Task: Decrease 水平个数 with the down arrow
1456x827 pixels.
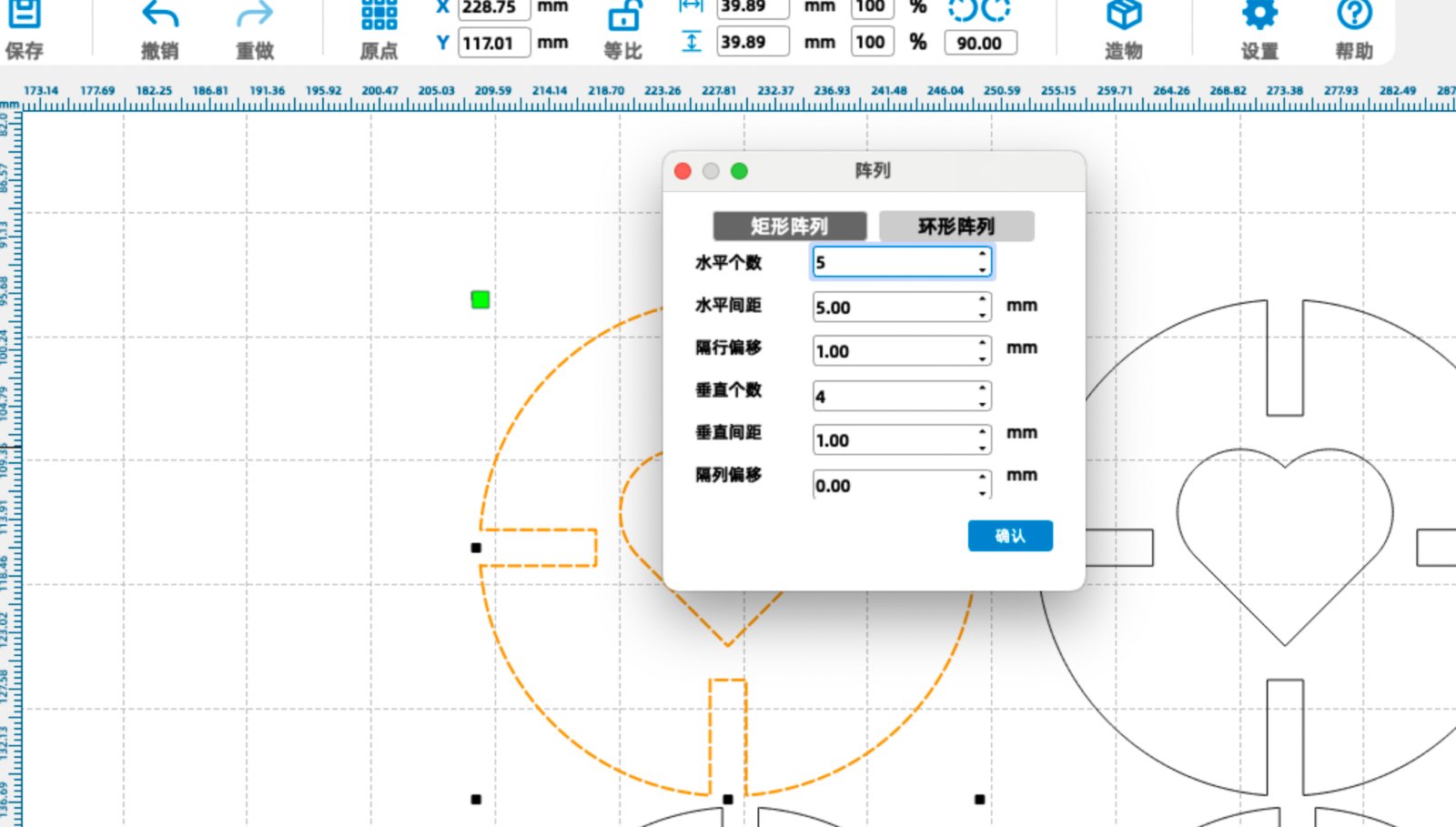Action: click(983, 269)
